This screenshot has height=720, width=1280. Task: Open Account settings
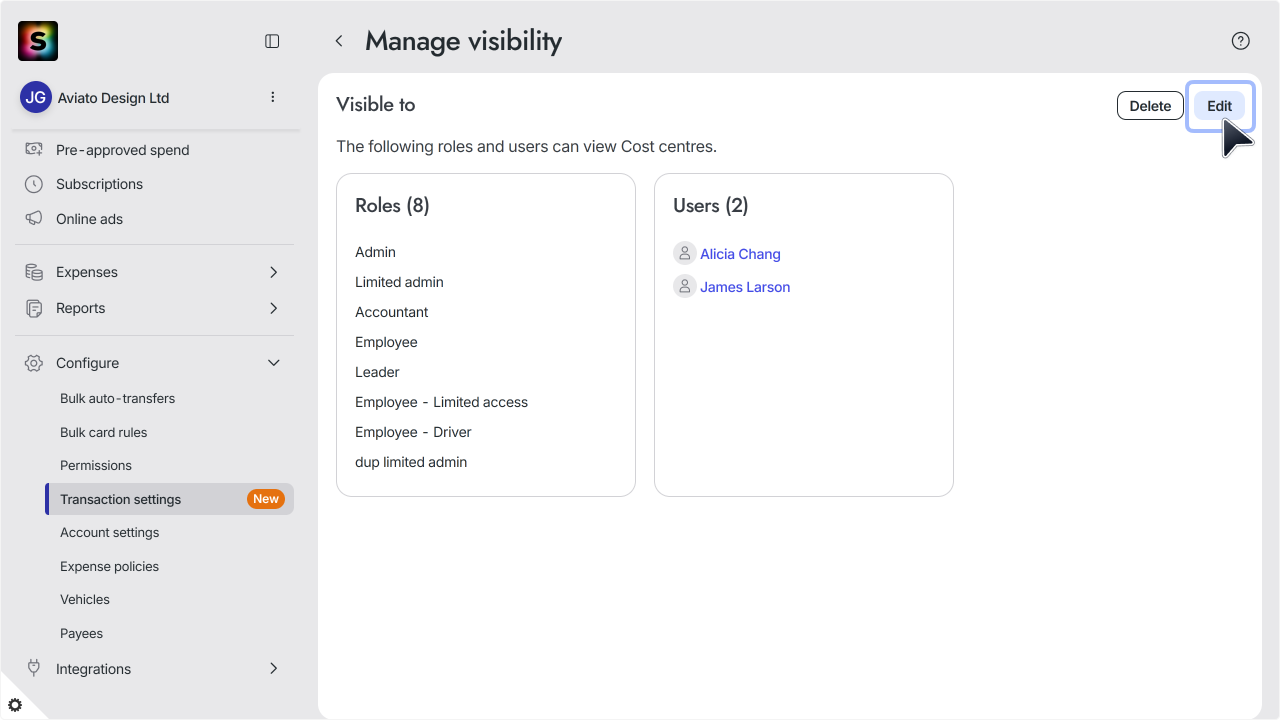click(109, 532)
